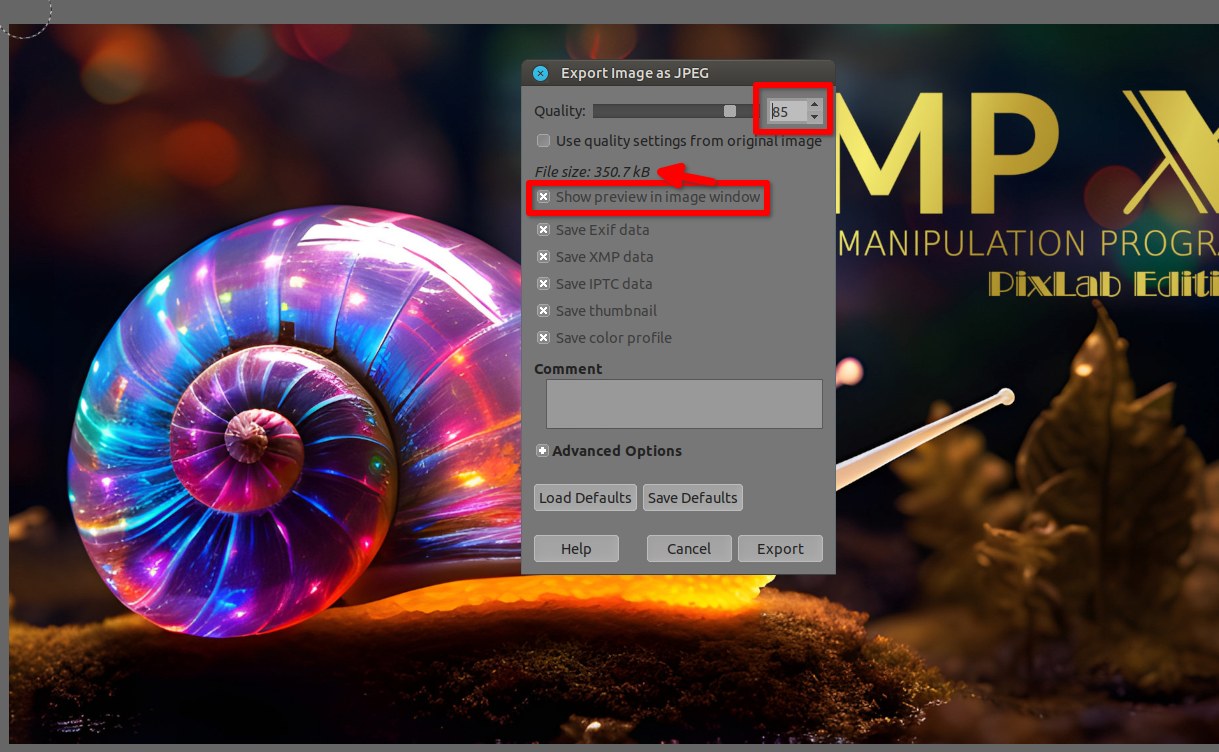The image size is (1219, 752).
Task: Decrease quality with the down stepper arrow
Action: [x=815, y=117]
